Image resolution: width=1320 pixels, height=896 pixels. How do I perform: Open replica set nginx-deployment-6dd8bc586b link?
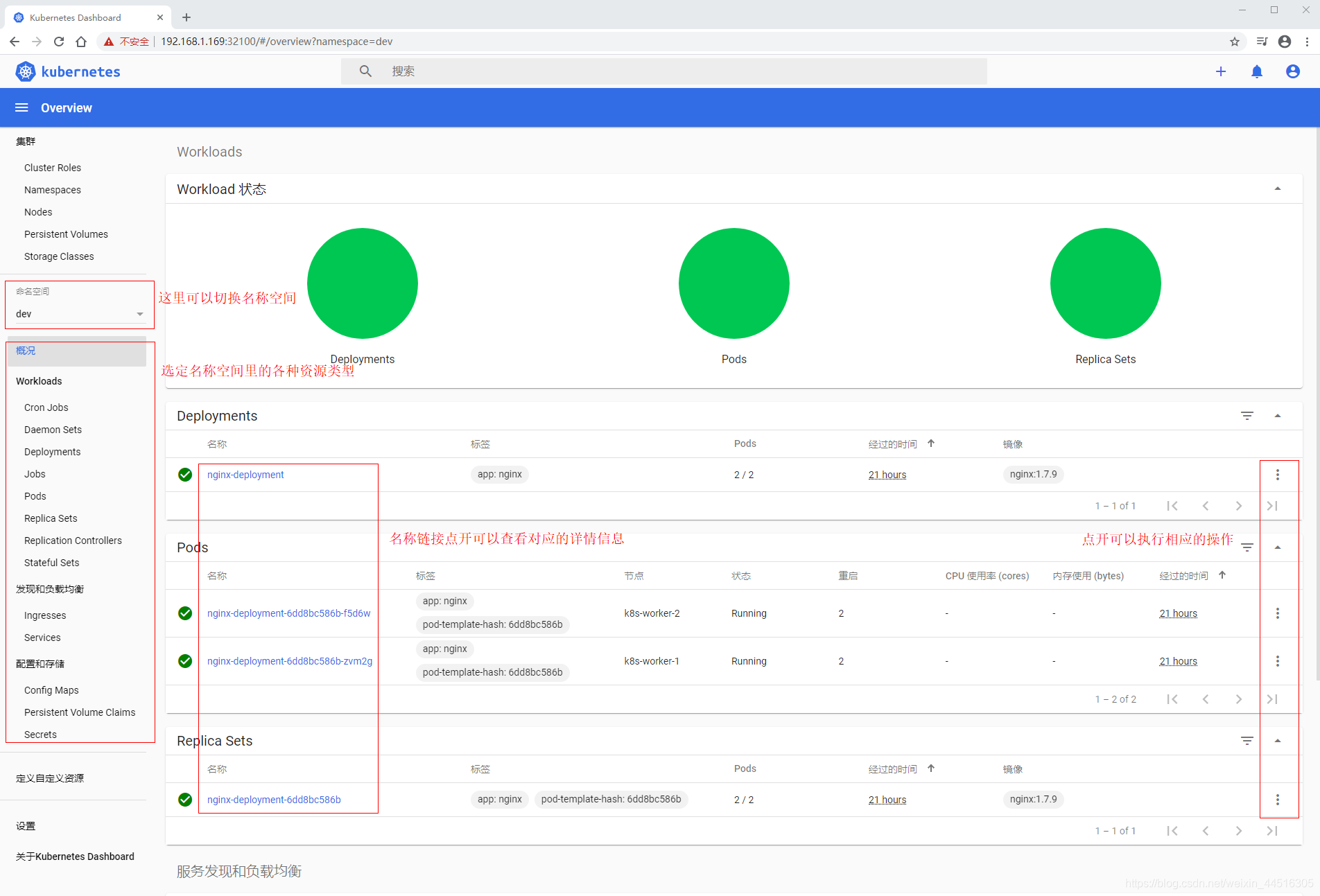[274, 800]
